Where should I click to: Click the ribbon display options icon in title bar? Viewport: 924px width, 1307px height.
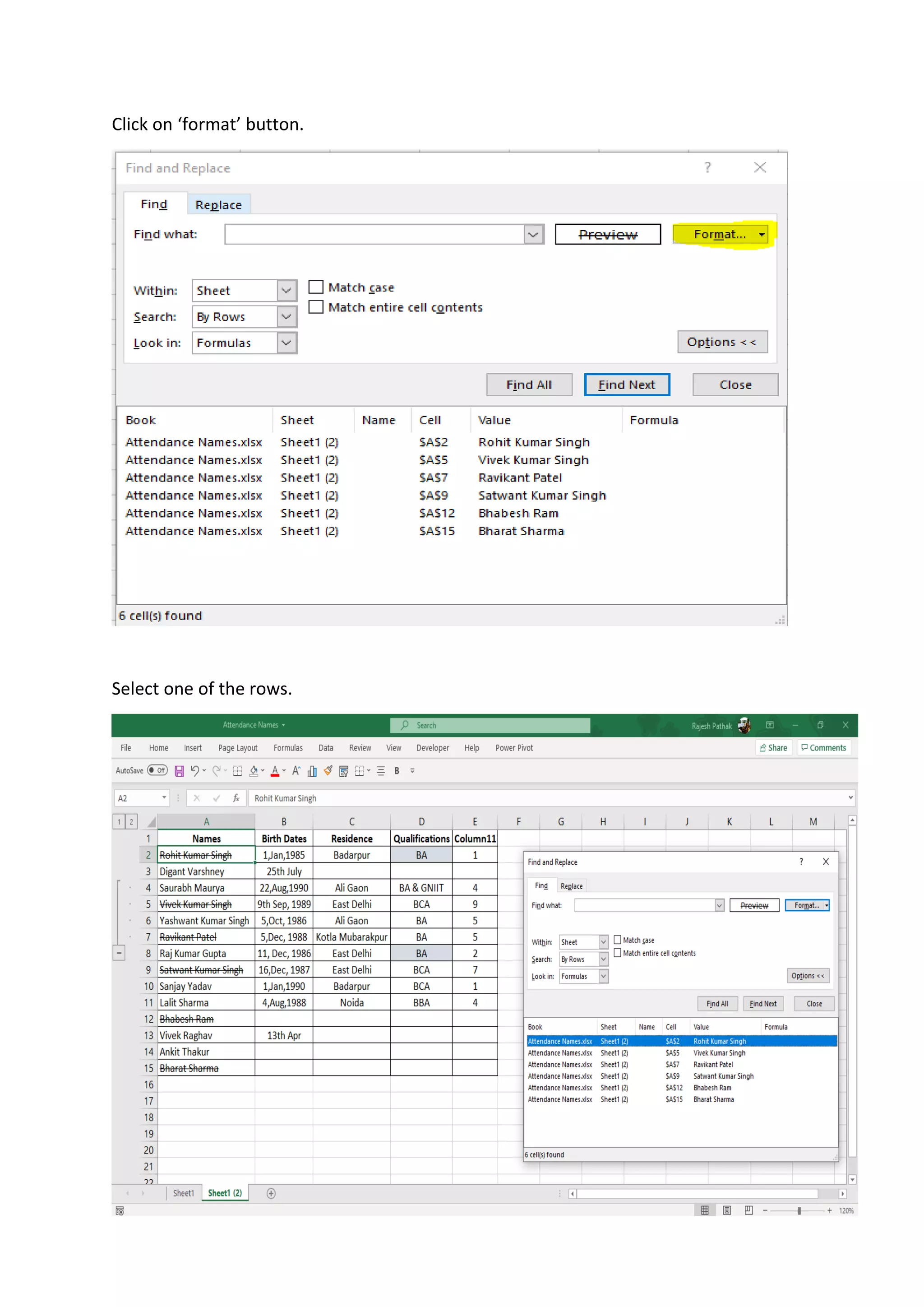(770, 725)
